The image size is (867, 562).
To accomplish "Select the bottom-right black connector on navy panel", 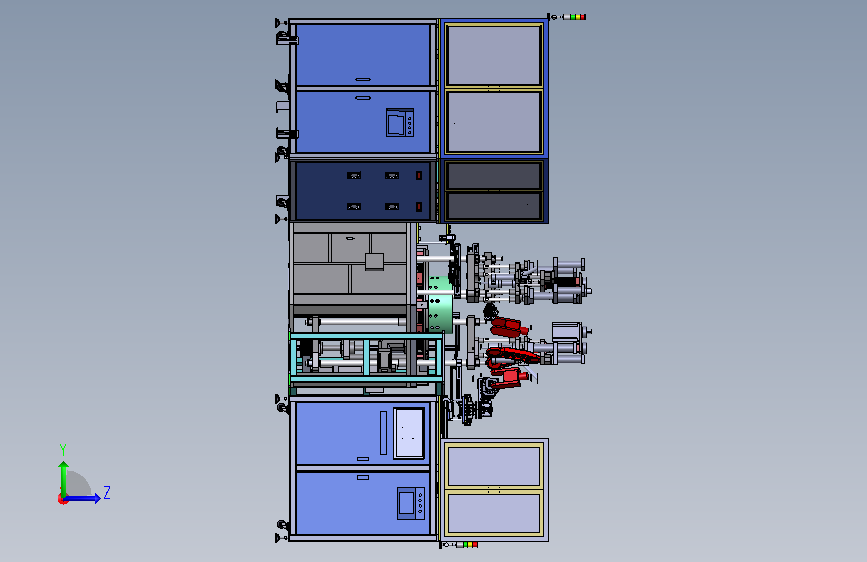I will pos(392,206).
